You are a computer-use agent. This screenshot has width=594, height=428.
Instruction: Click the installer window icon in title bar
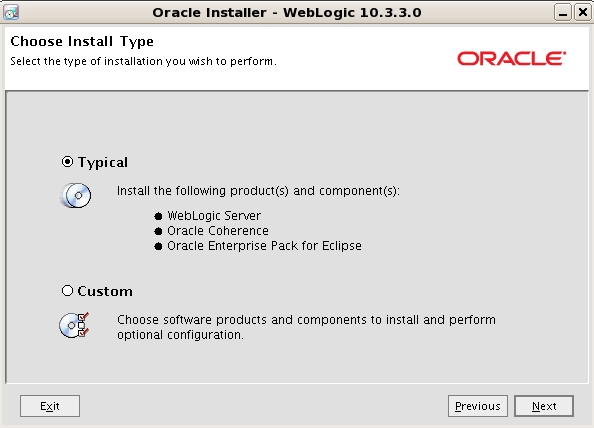point(11,12)
